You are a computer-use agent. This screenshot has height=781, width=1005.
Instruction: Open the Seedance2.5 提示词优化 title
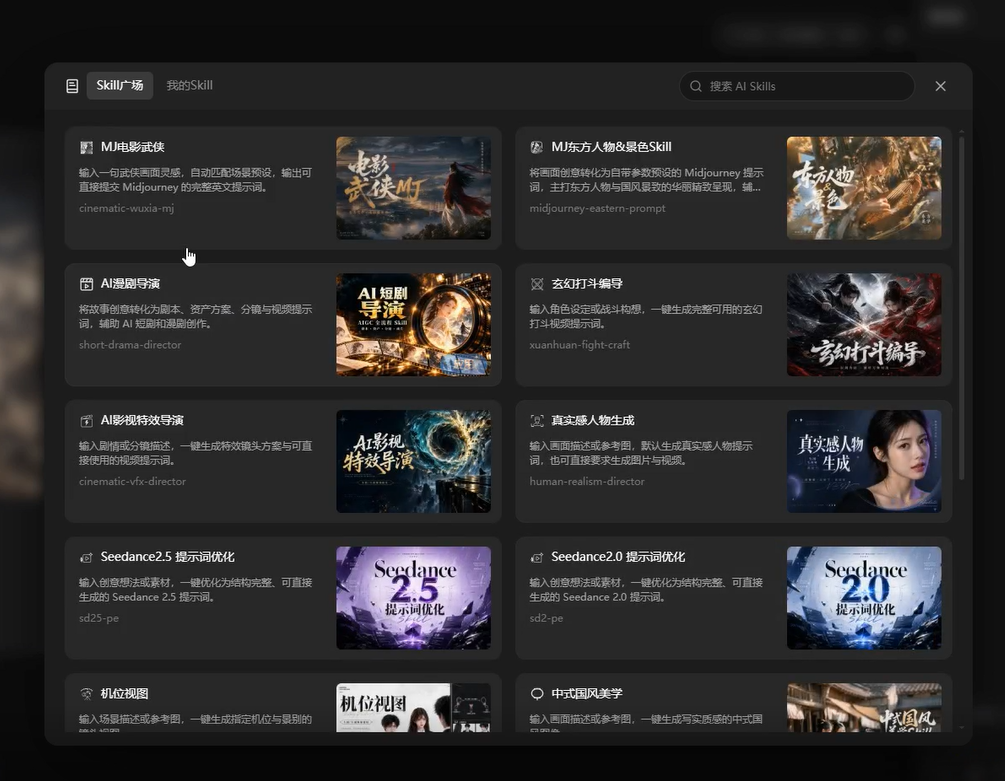[167, 557]
